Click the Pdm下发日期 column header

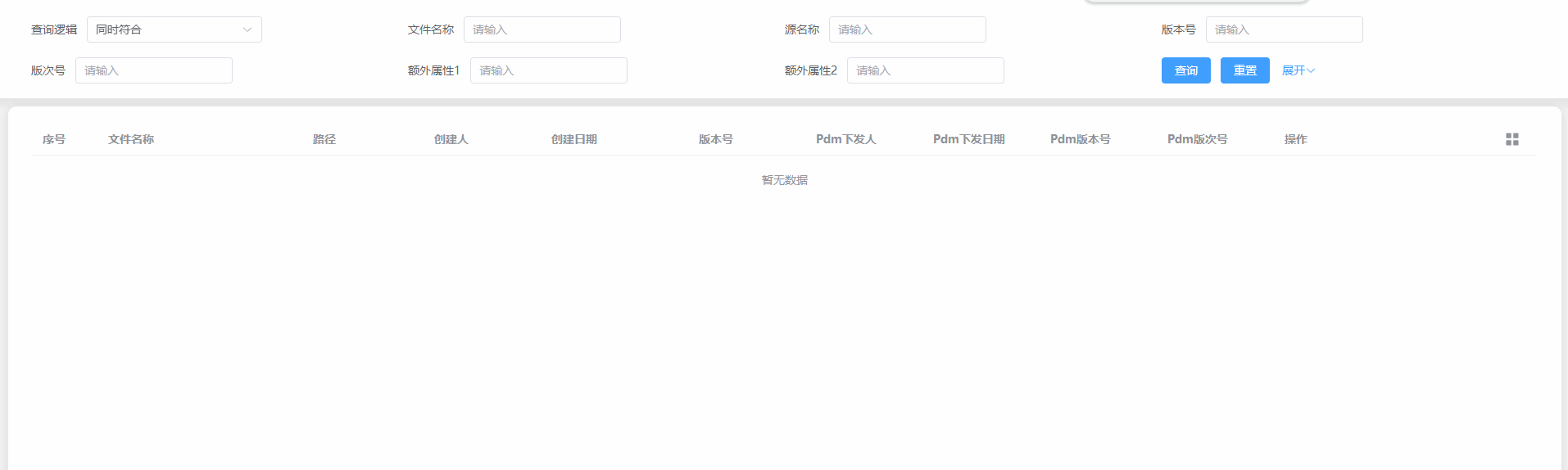tap(969, 139)
